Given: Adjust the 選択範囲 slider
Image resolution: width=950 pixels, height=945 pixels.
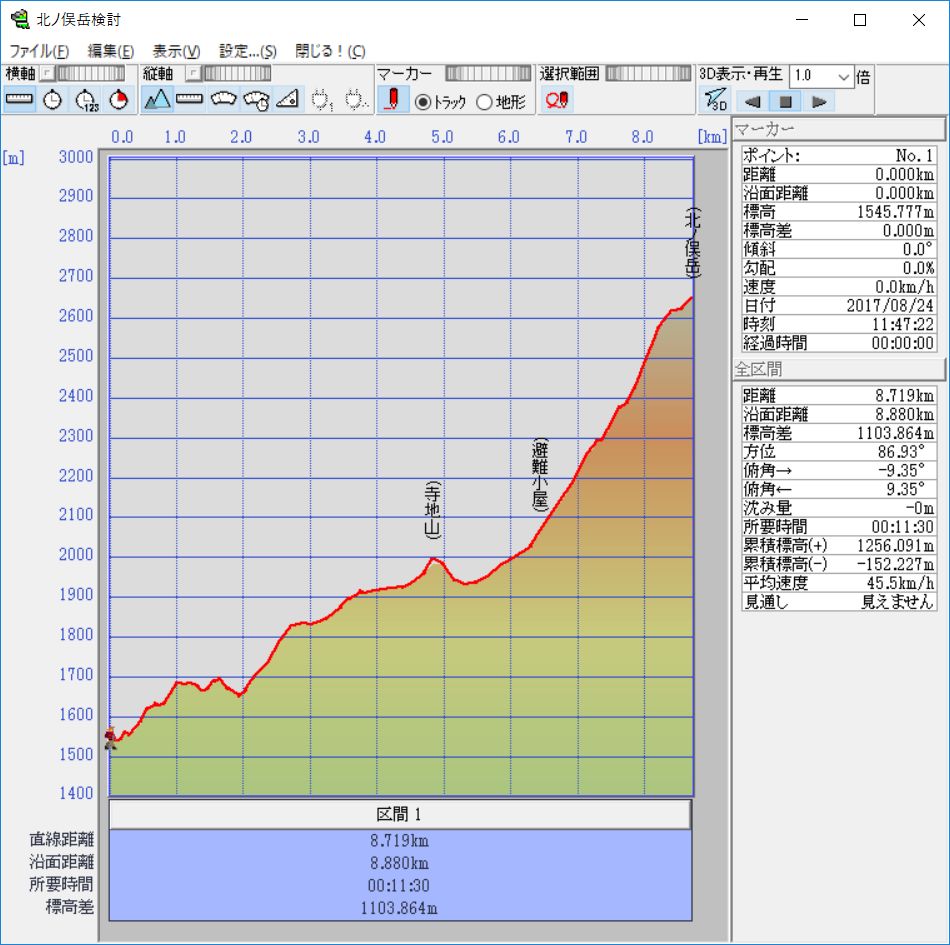Looking at the screenshot, I should (x=648, y=74).
